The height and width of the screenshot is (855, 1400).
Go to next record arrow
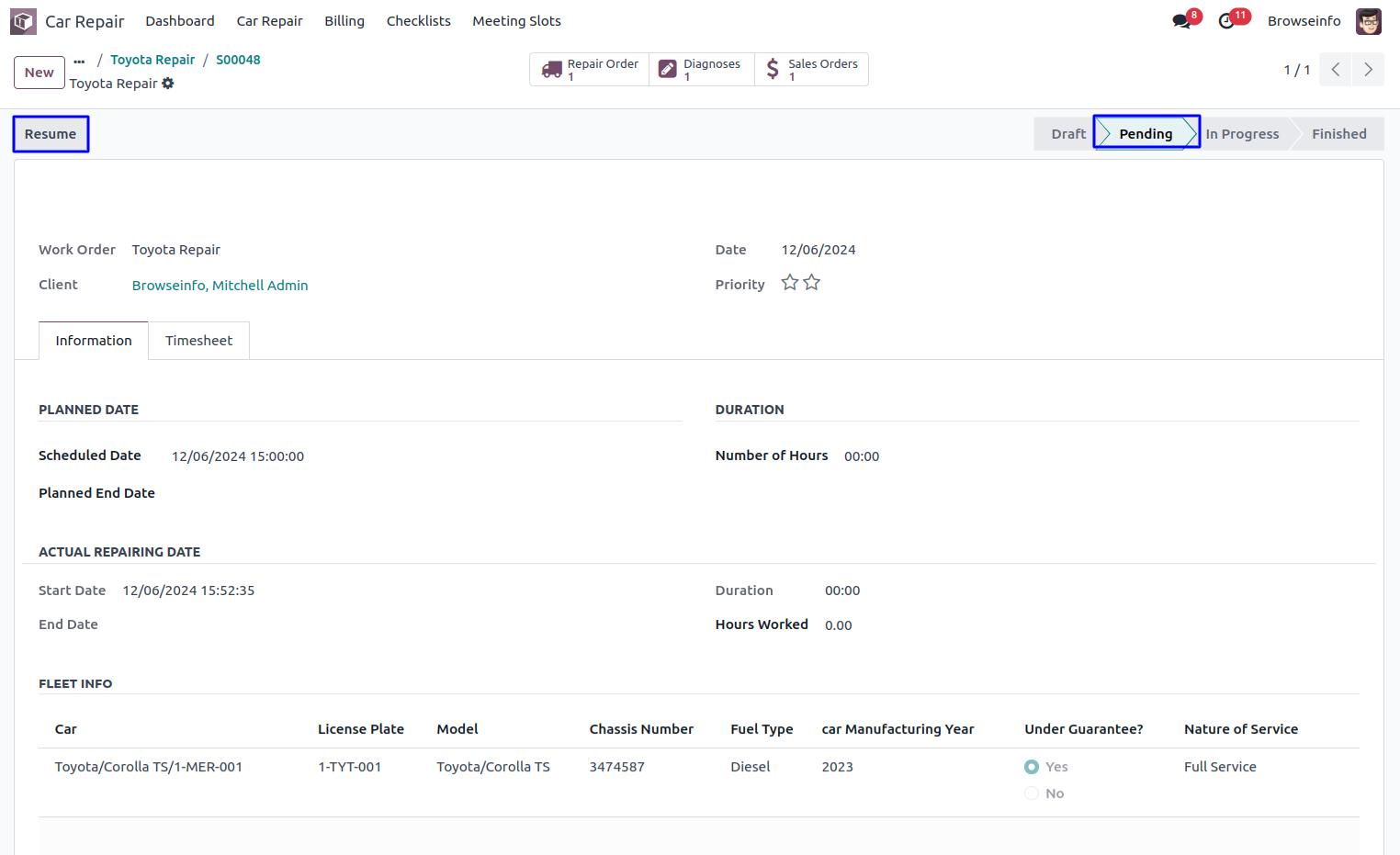point(1368,70)
